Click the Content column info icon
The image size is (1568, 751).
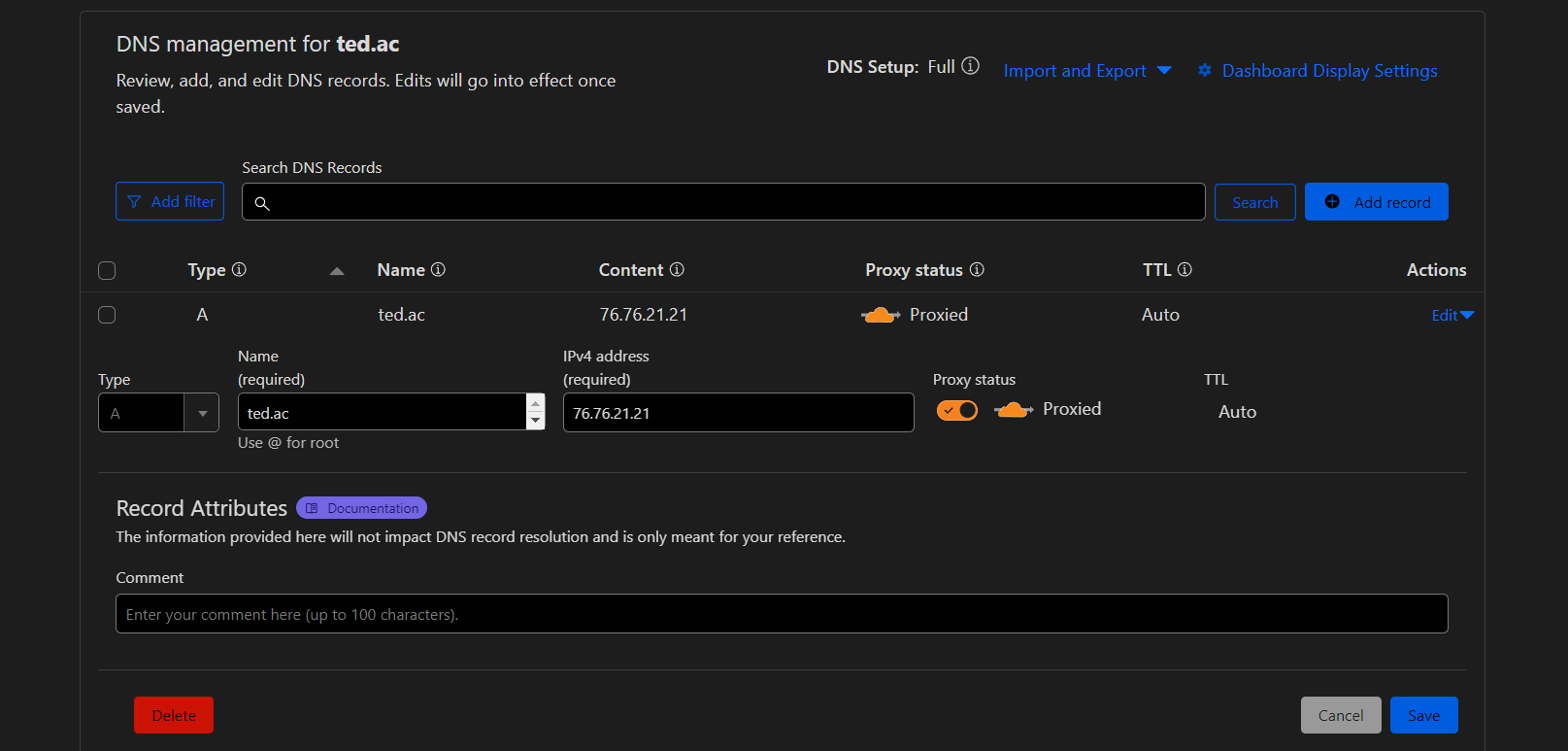click(677, 269)
